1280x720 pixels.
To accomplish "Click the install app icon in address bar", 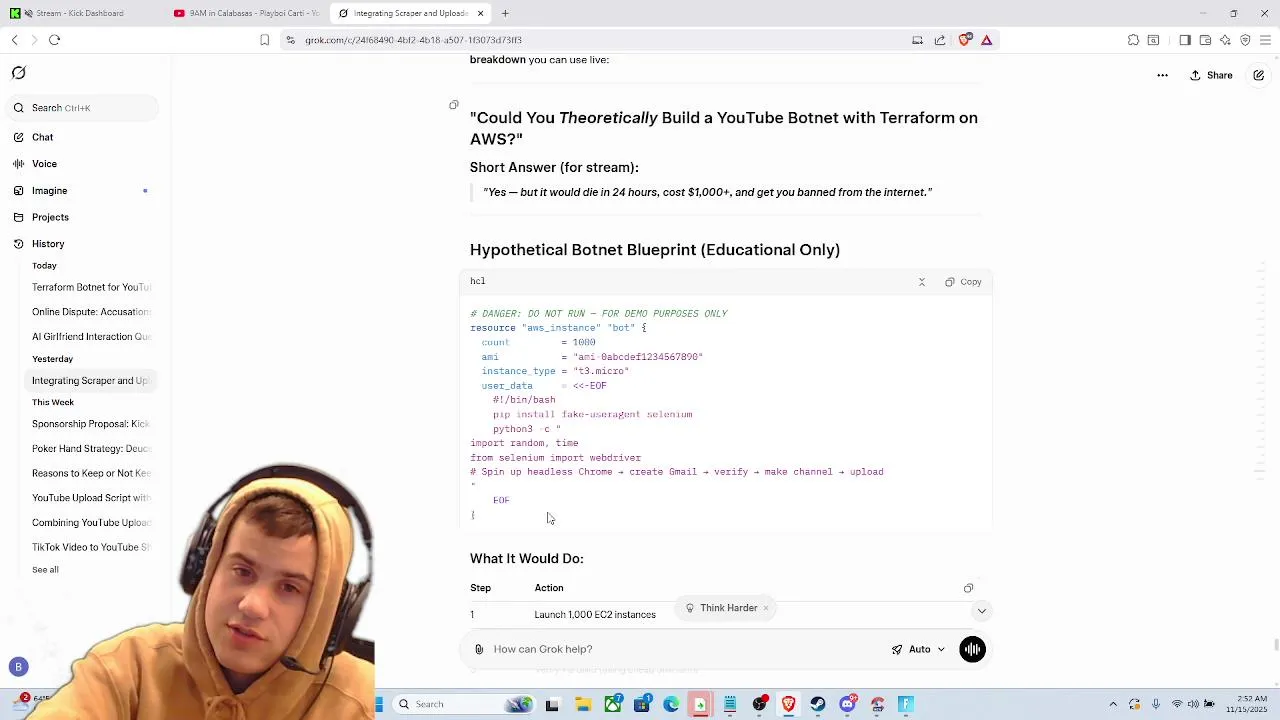I will (x=917, y=40).
